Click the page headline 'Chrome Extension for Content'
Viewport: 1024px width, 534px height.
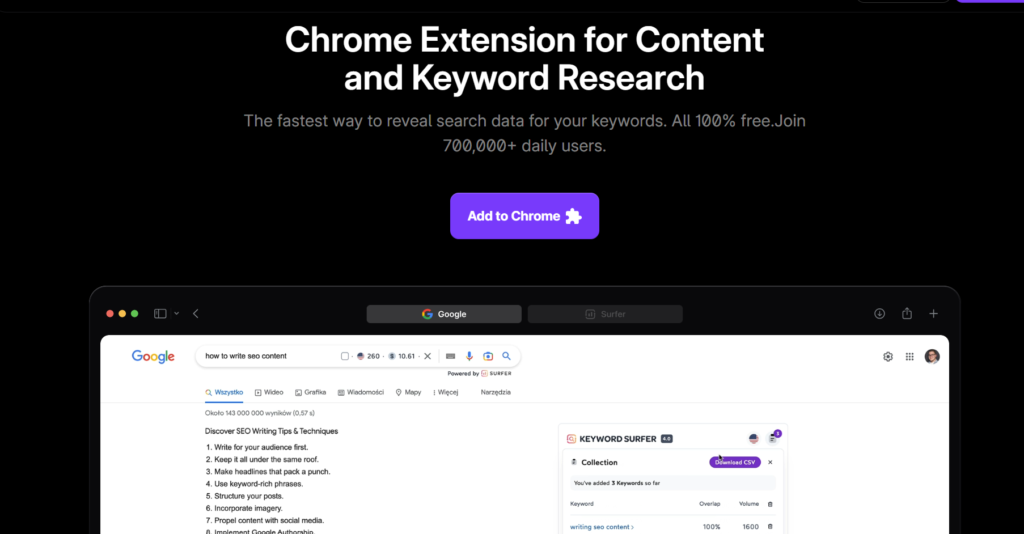click(x=524, y=40)
